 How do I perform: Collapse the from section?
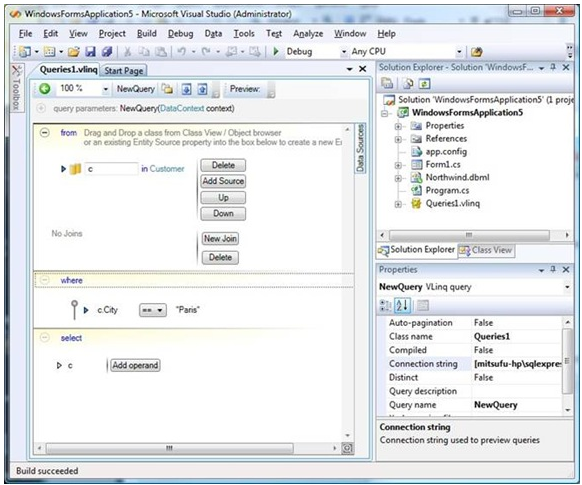[45, 132]
